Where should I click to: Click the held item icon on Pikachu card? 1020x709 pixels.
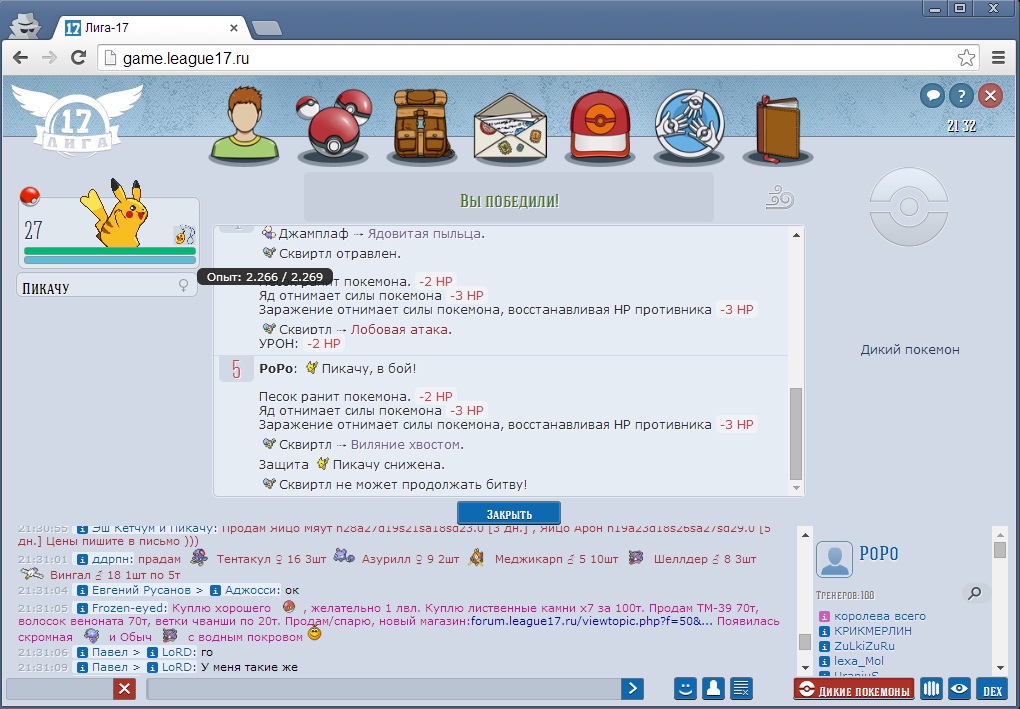point(184,234)
